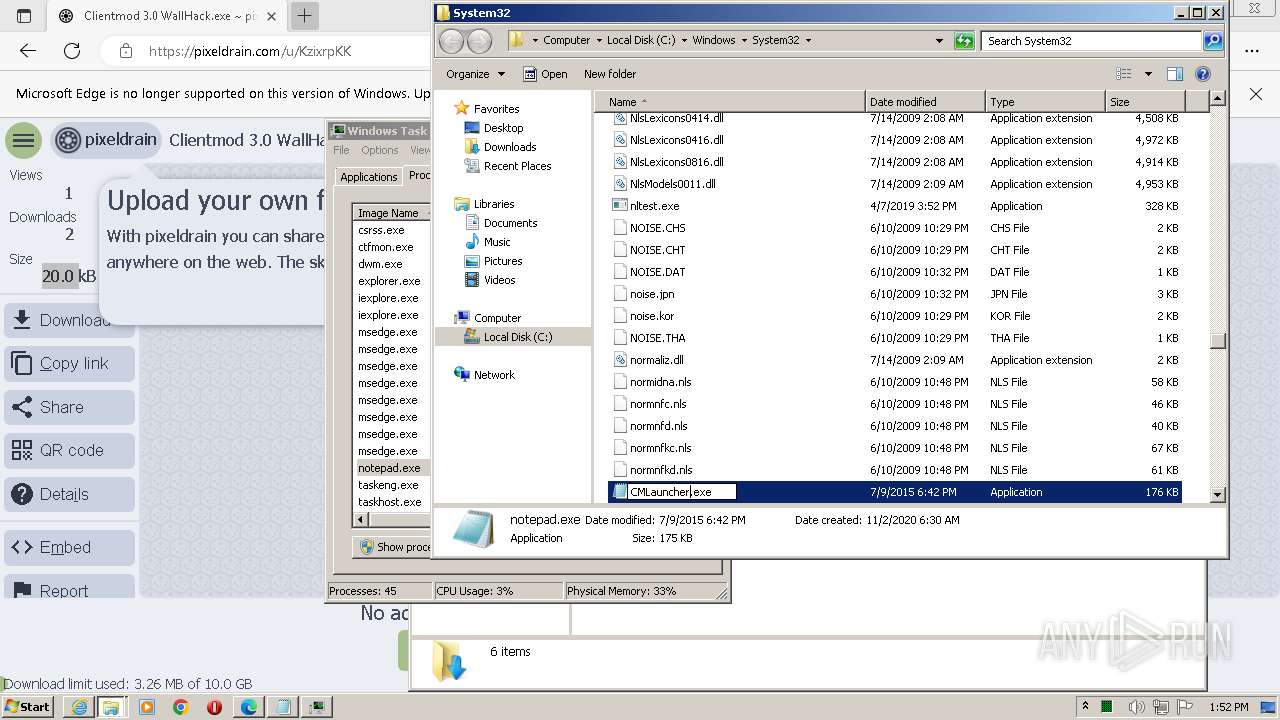Open the Organize dropdown in Explorer
This screenshot has width=1280, height=720.
[476, 74]
